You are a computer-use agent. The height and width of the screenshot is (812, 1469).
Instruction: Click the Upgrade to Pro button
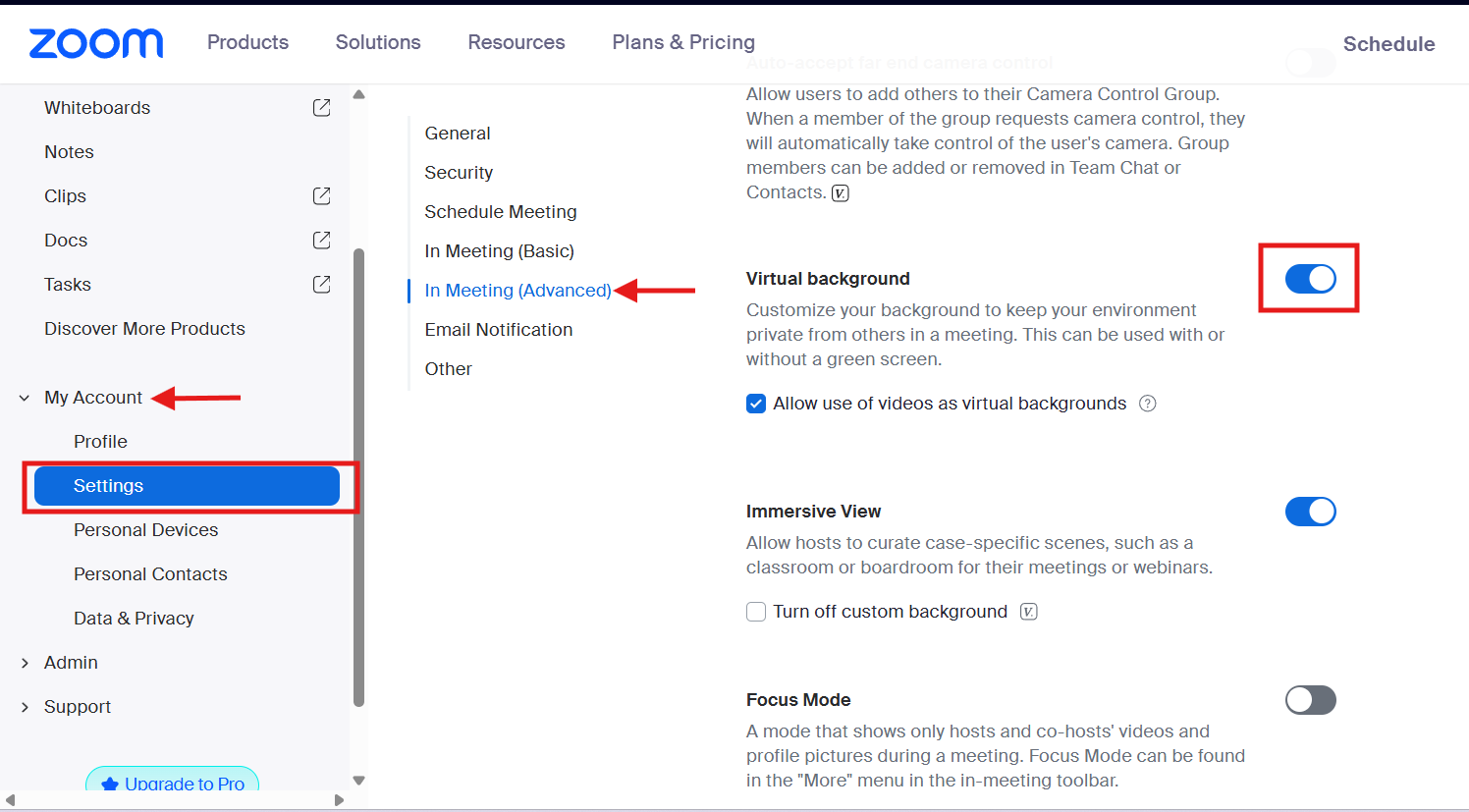172,784
